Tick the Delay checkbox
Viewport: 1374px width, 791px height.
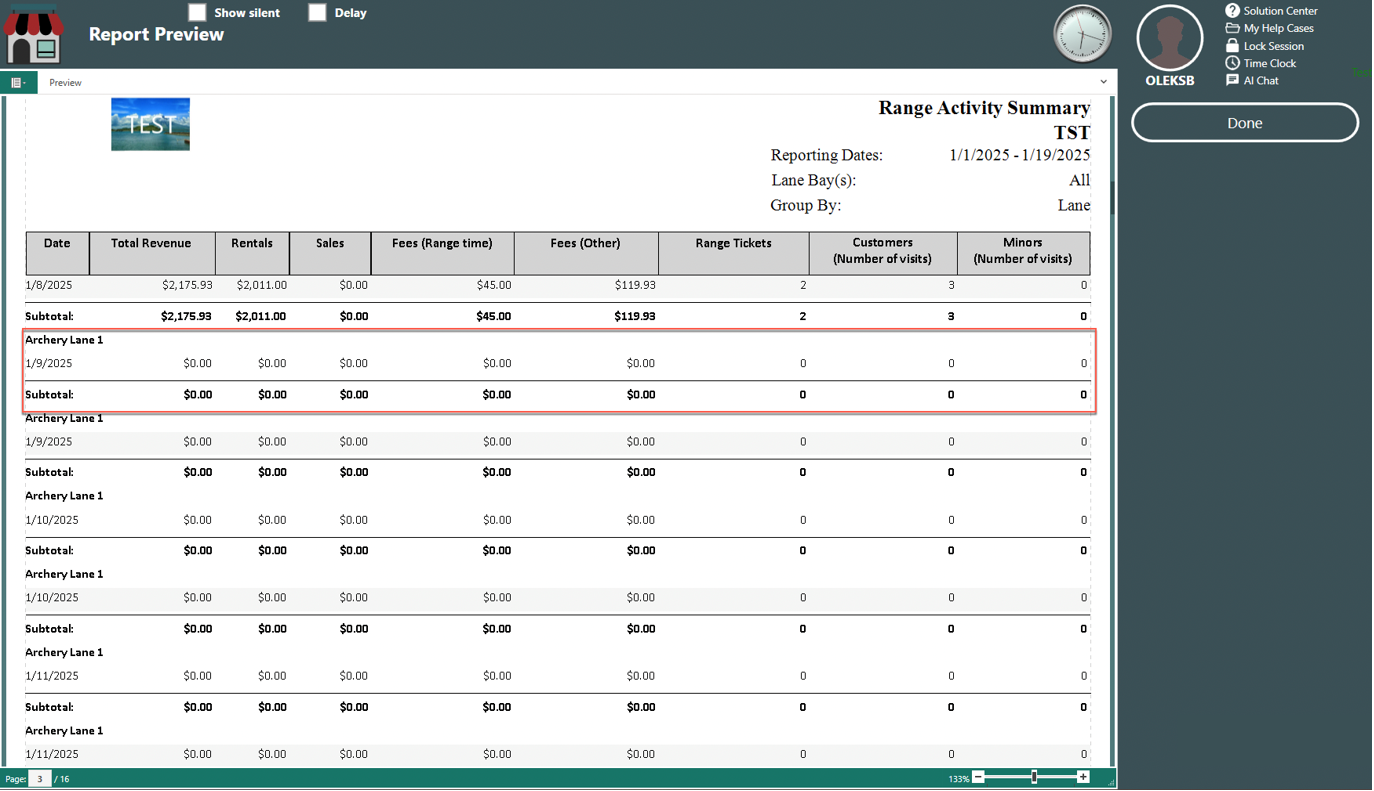coord(317,12)
